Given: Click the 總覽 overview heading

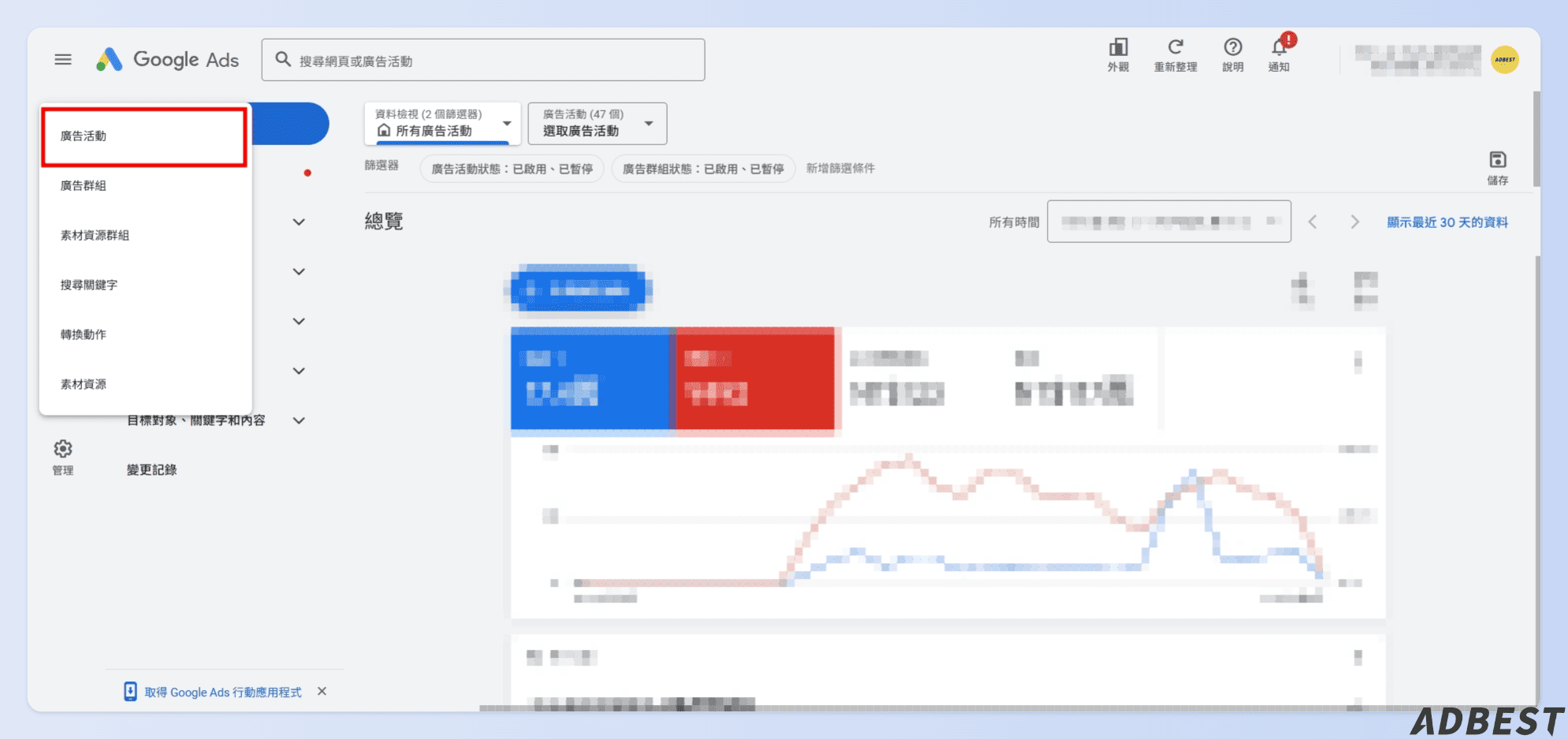Looking at the screenshot, I should tap(384, 222).
